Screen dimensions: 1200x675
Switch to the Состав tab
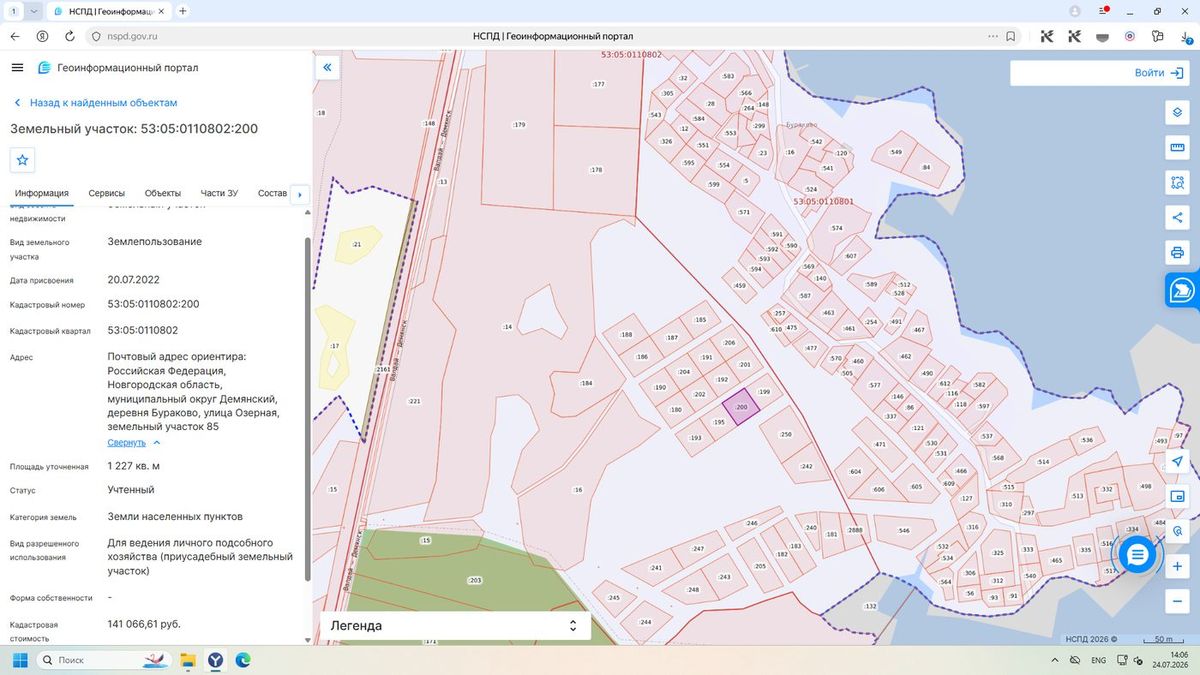tap(272, 193)
